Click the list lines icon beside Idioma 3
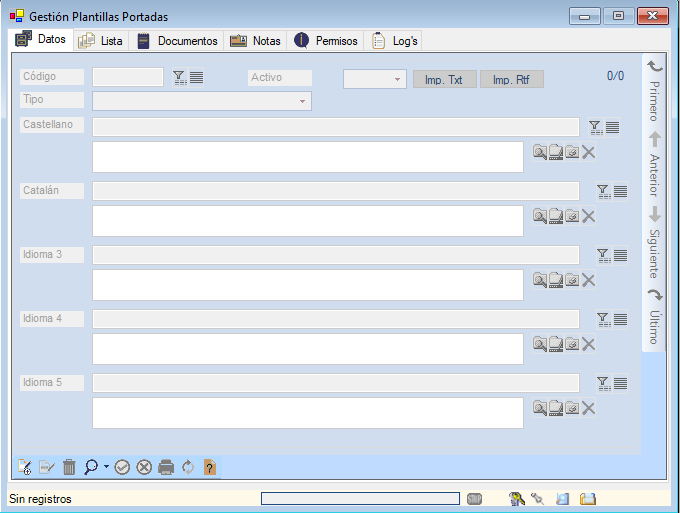 coord(620,255)
